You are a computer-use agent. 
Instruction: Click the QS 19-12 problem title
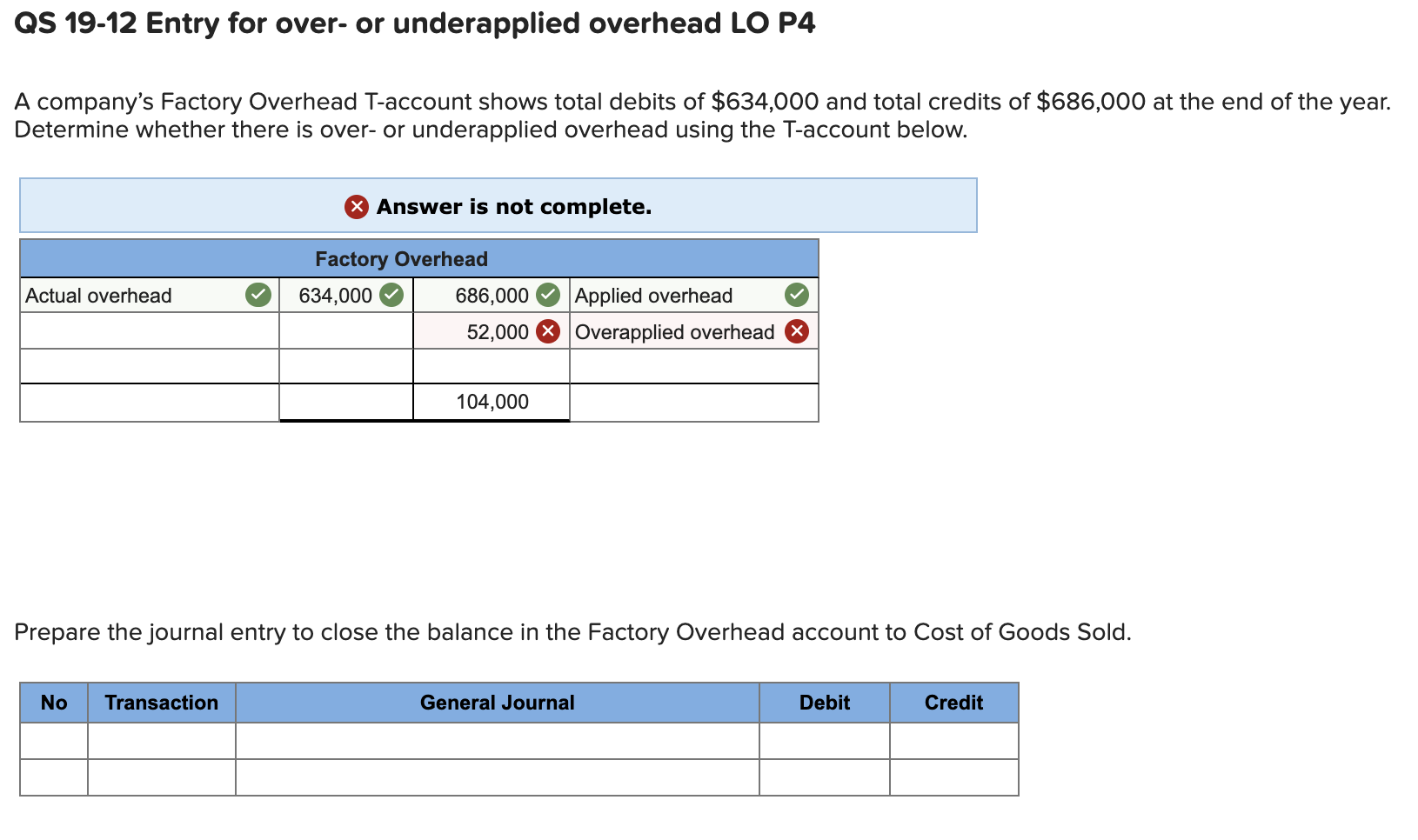tap(415, 23)
